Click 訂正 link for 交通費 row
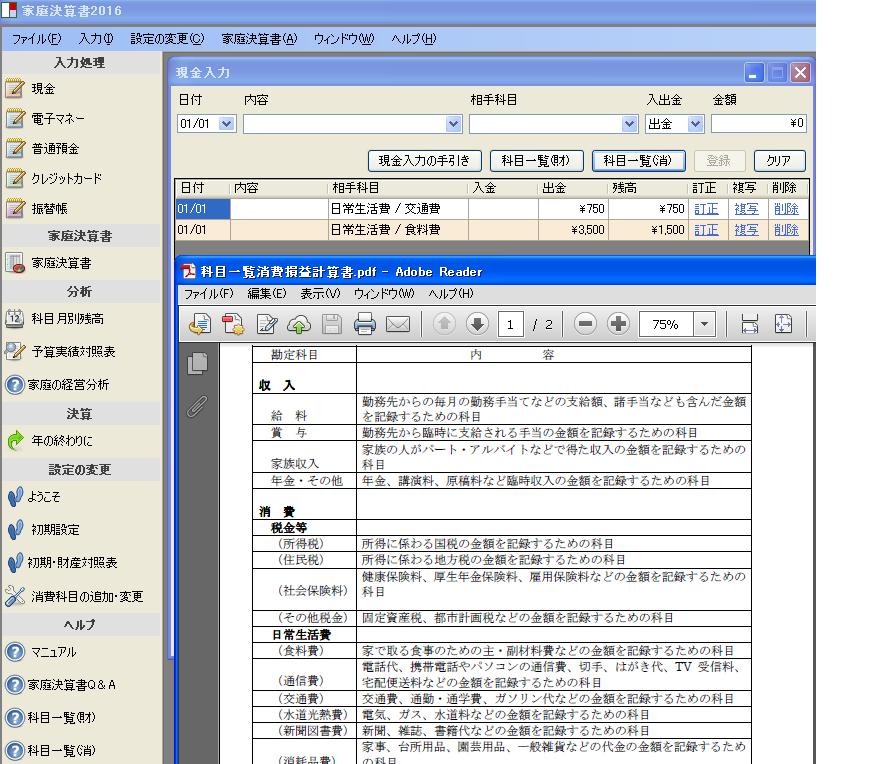The width and height of the screenshot is (872, 764). [x=706, y=209]
